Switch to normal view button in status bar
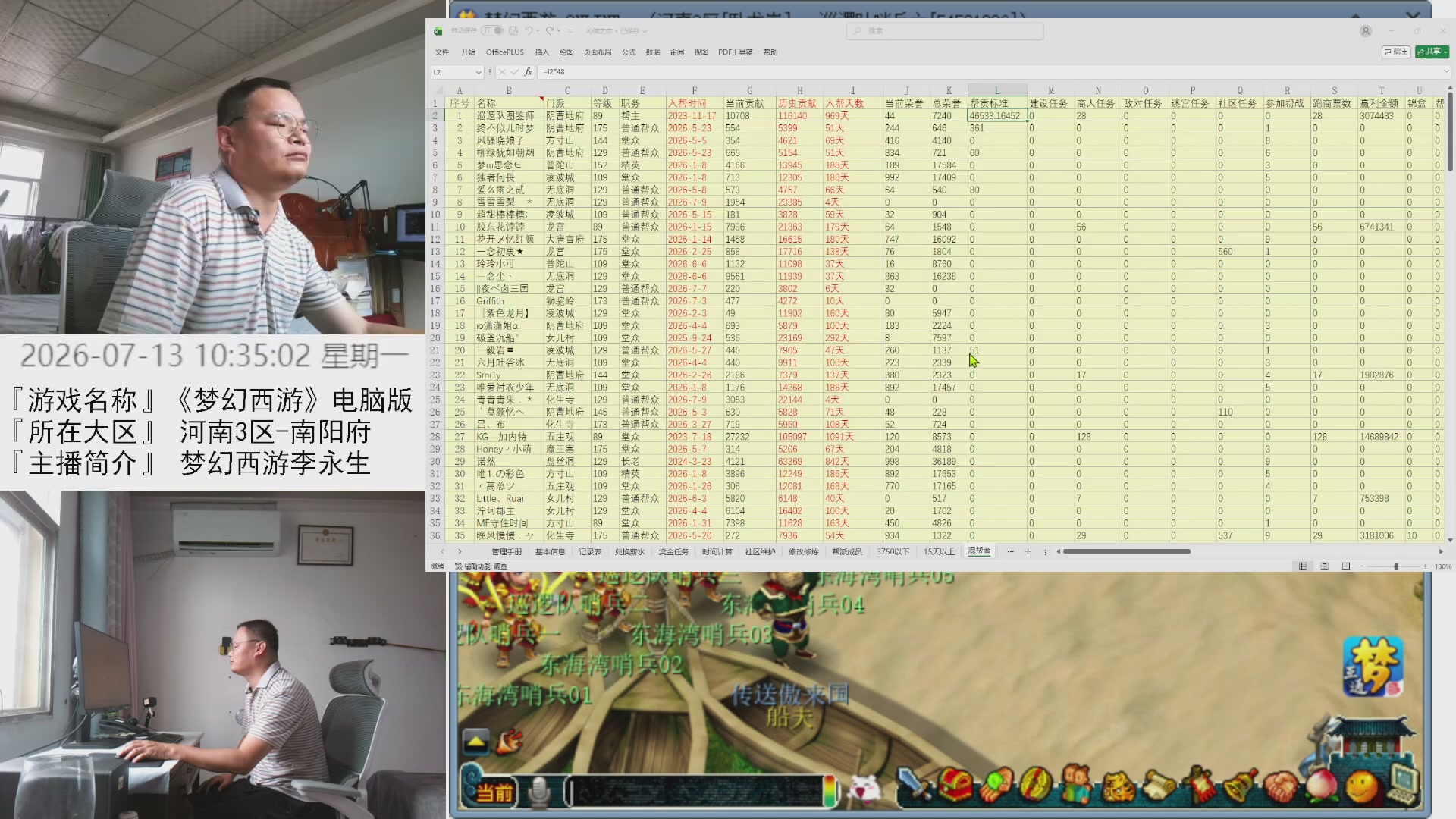Screen dimensions: 1456x819 coord(1303,566)
